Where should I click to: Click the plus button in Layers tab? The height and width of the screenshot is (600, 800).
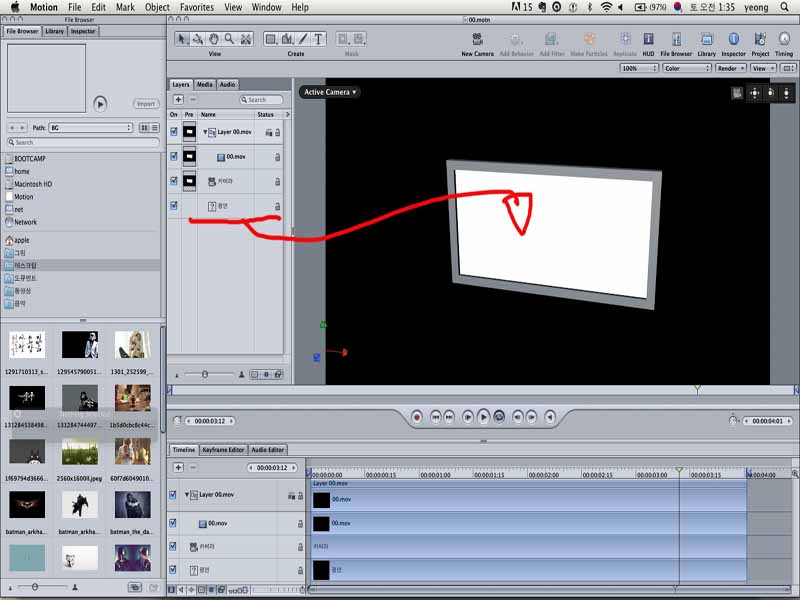179,99
